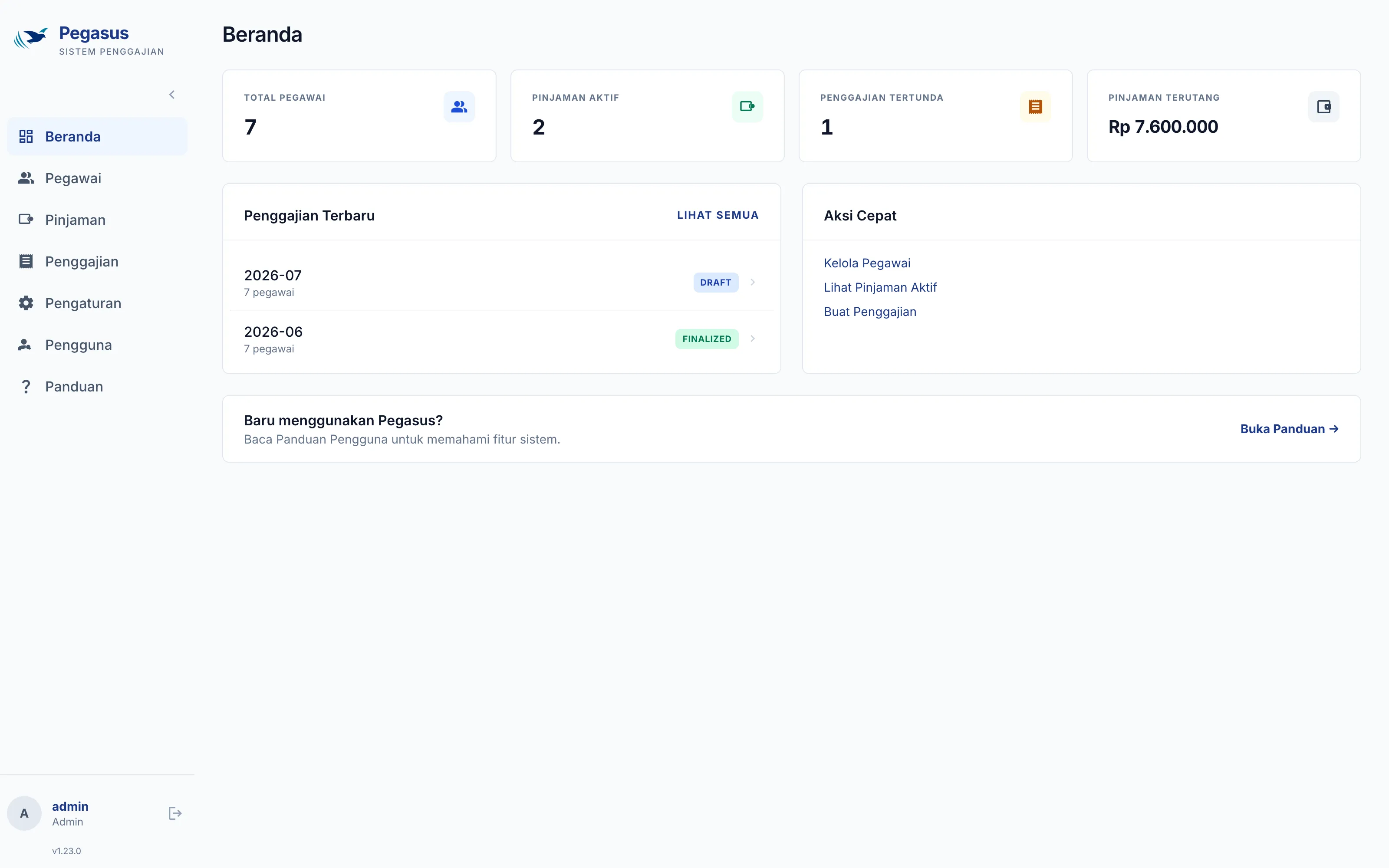
Task: Click the Kelola Pegawai quick action
Action: pos(867,263)
